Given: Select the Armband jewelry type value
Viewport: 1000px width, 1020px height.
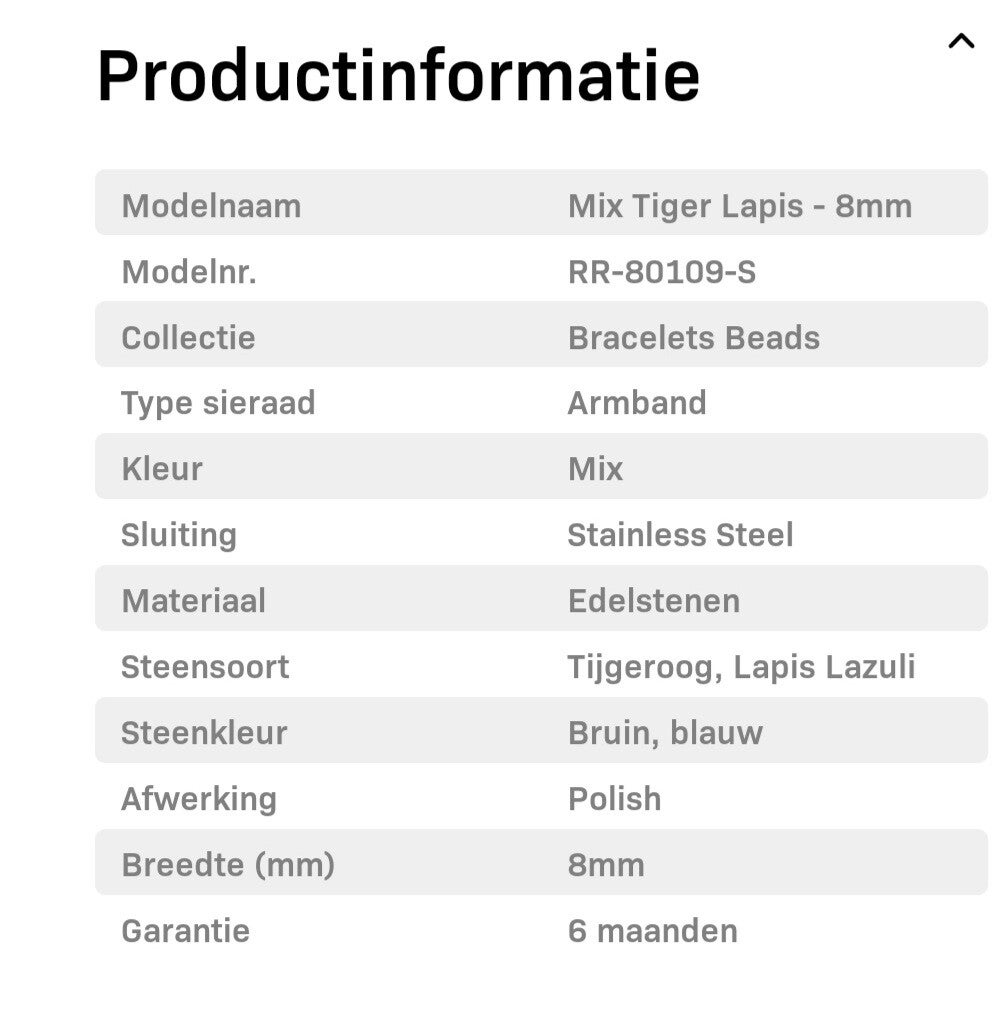Looking at the screenshot, I should point(636,403).
